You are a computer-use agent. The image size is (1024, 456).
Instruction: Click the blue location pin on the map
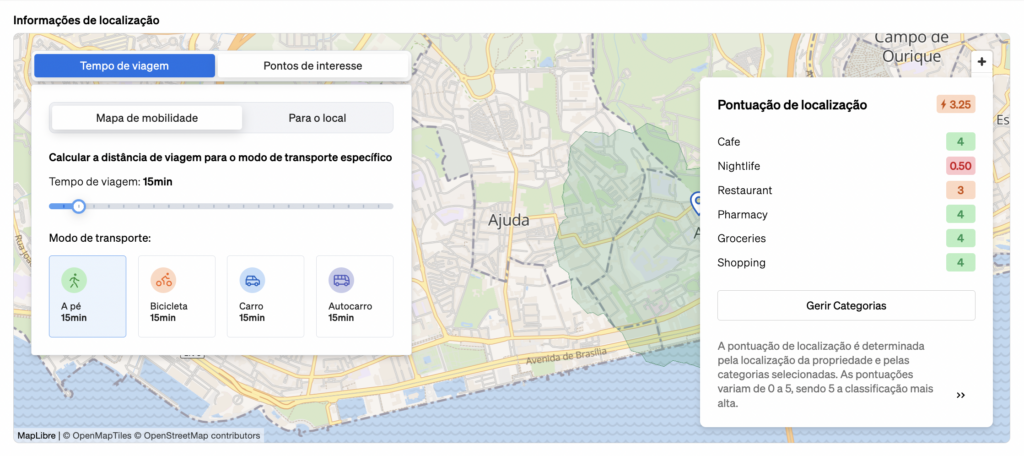(696, 203)
